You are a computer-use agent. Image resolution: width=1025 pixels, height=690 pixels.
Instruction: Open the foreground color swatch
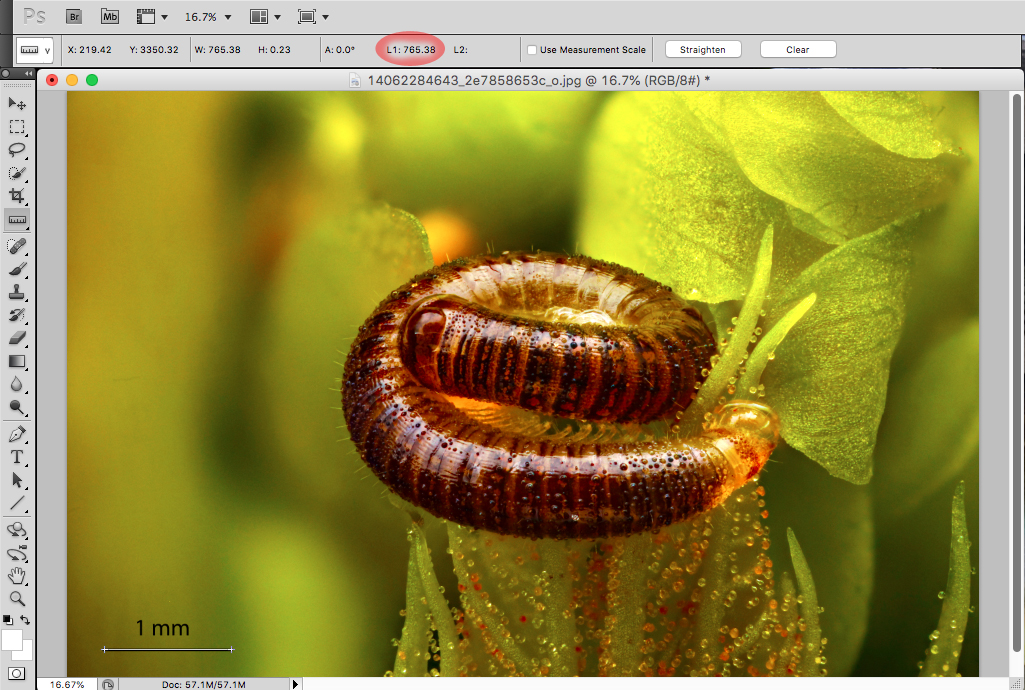12,639
